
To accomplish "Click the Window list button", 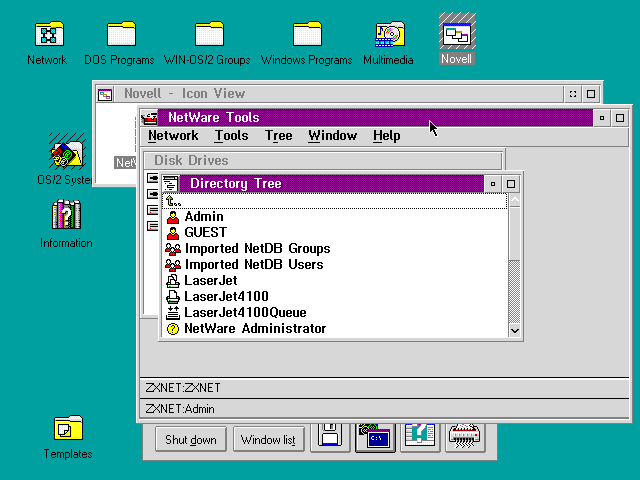I will (268, 440).
